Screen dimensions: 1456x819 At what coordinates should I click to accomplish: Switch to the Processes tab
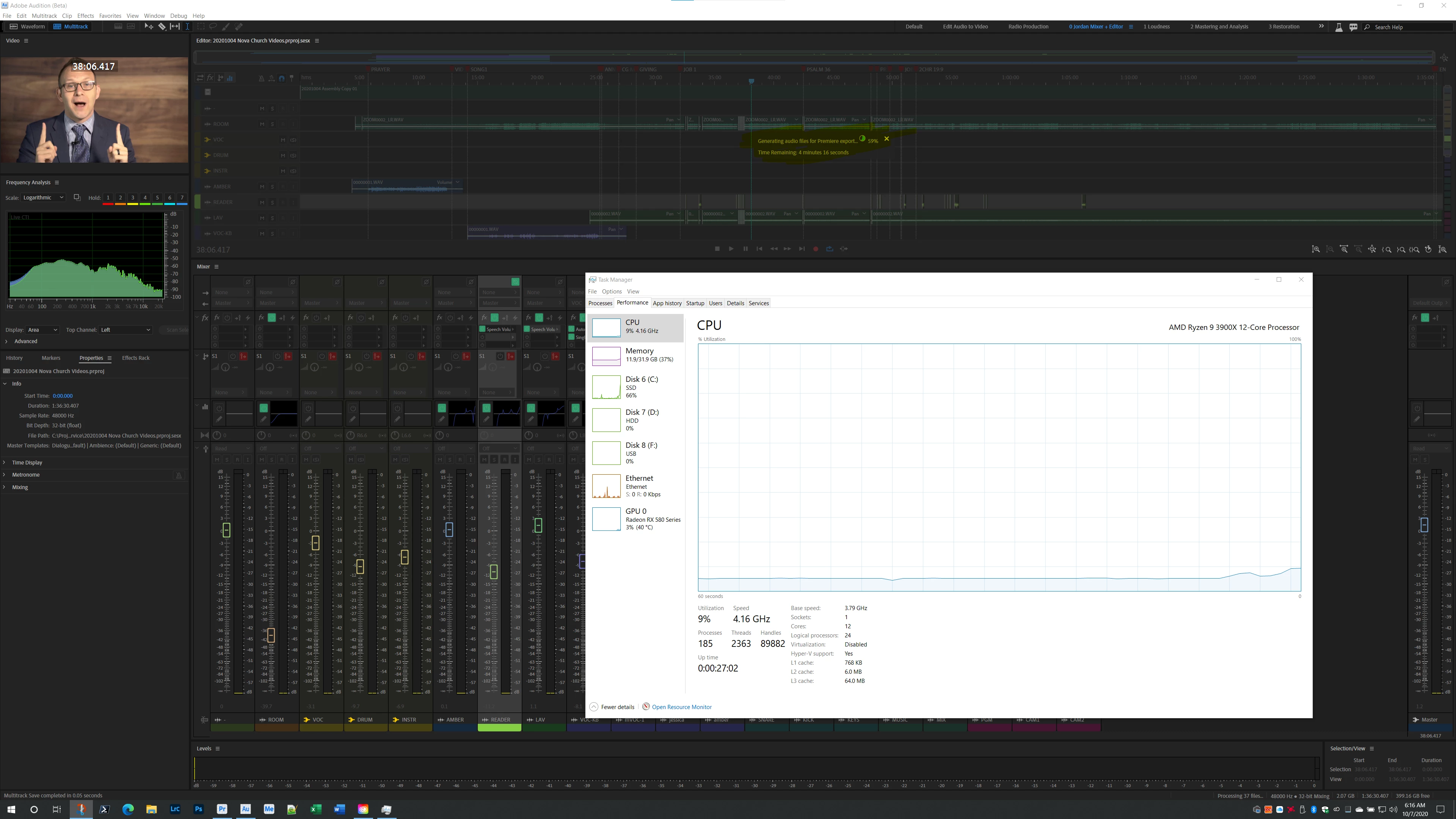point(600,303)
